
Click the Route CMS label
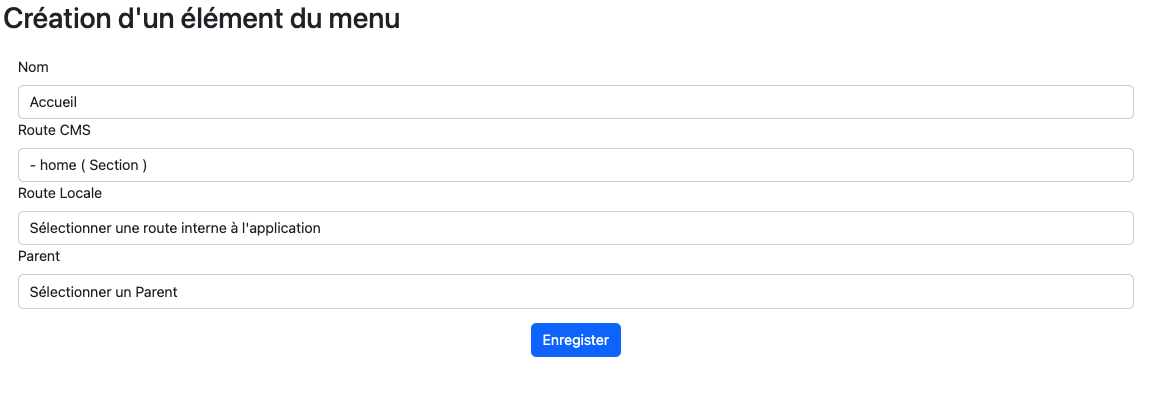pyautogui.click(x=55, y=130)
